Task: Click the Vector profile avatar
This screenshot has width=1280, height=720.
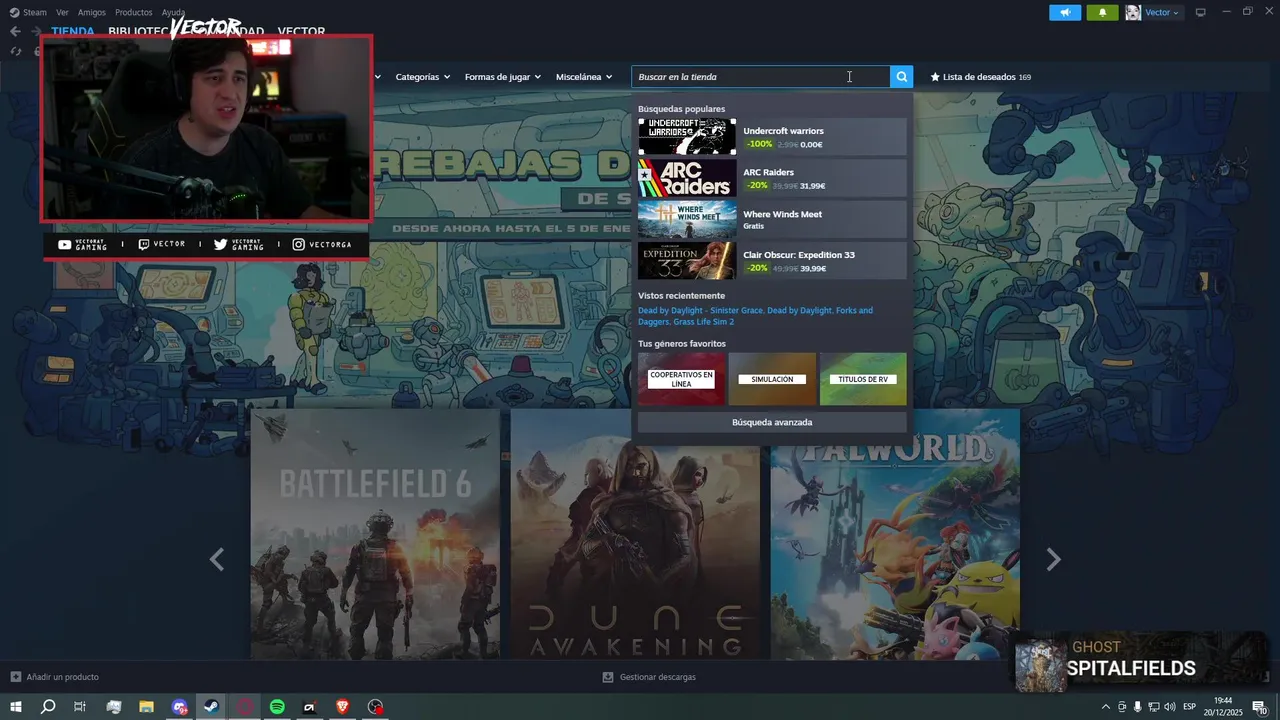Action: (x=1133, y=12)
